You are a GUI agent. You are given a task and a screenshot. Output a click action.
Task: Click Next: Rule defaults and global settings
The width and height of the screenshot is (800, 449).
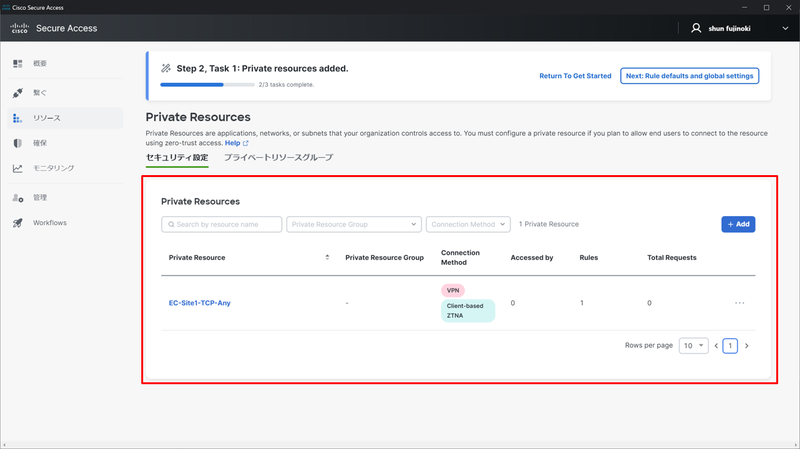[689, 76]
